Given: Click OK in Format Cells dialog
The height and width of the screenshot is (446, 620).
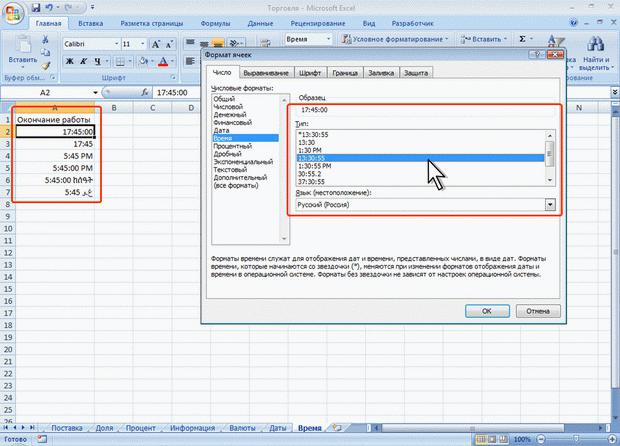Looking at the screenshot, I should click(x=487, y=311).
